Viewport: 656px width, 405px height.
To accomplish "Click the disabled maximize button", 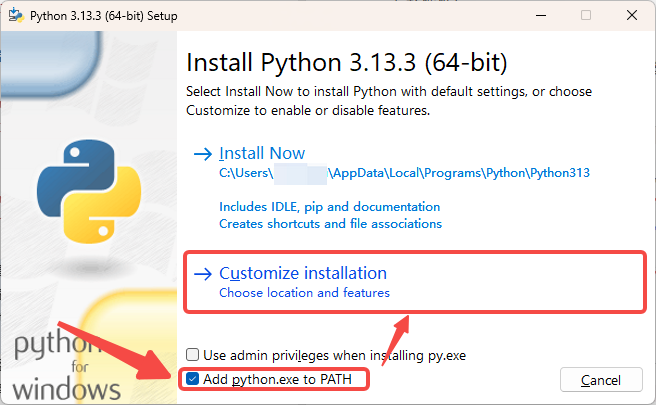I will point(586,15).
